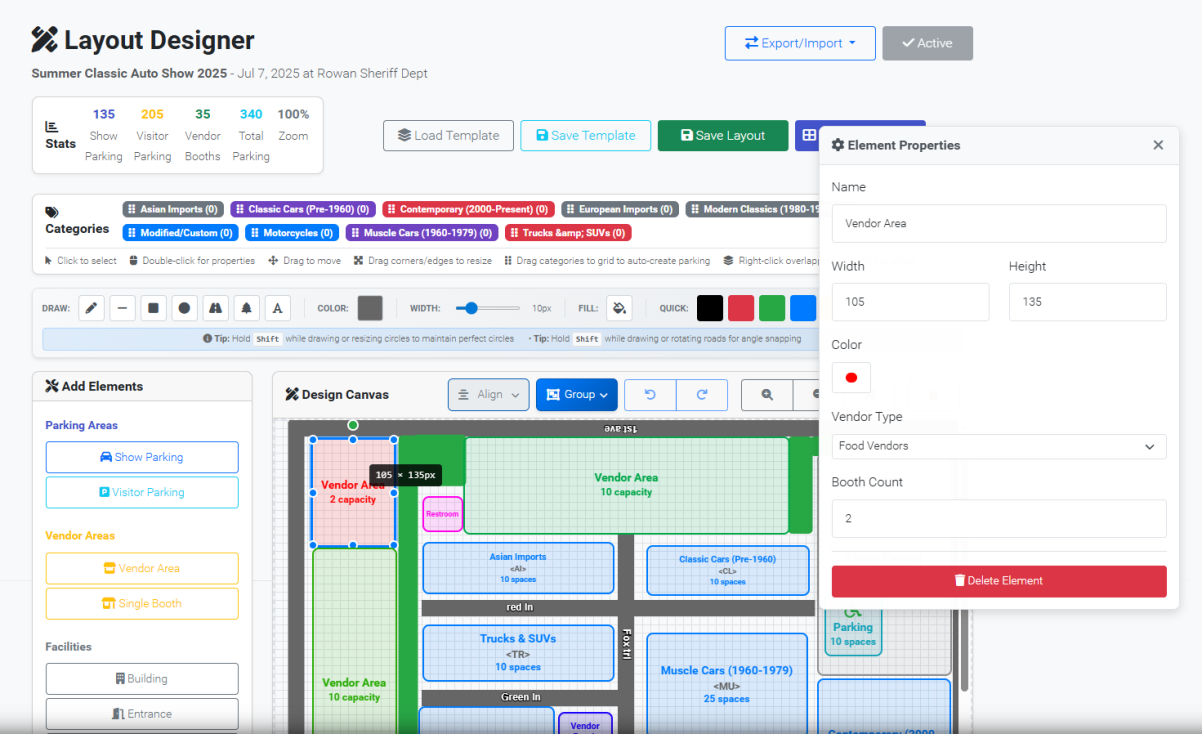1202x734 pixels.
Task: Close the Element Properties panel
Action: click(x=1158, y=145)
